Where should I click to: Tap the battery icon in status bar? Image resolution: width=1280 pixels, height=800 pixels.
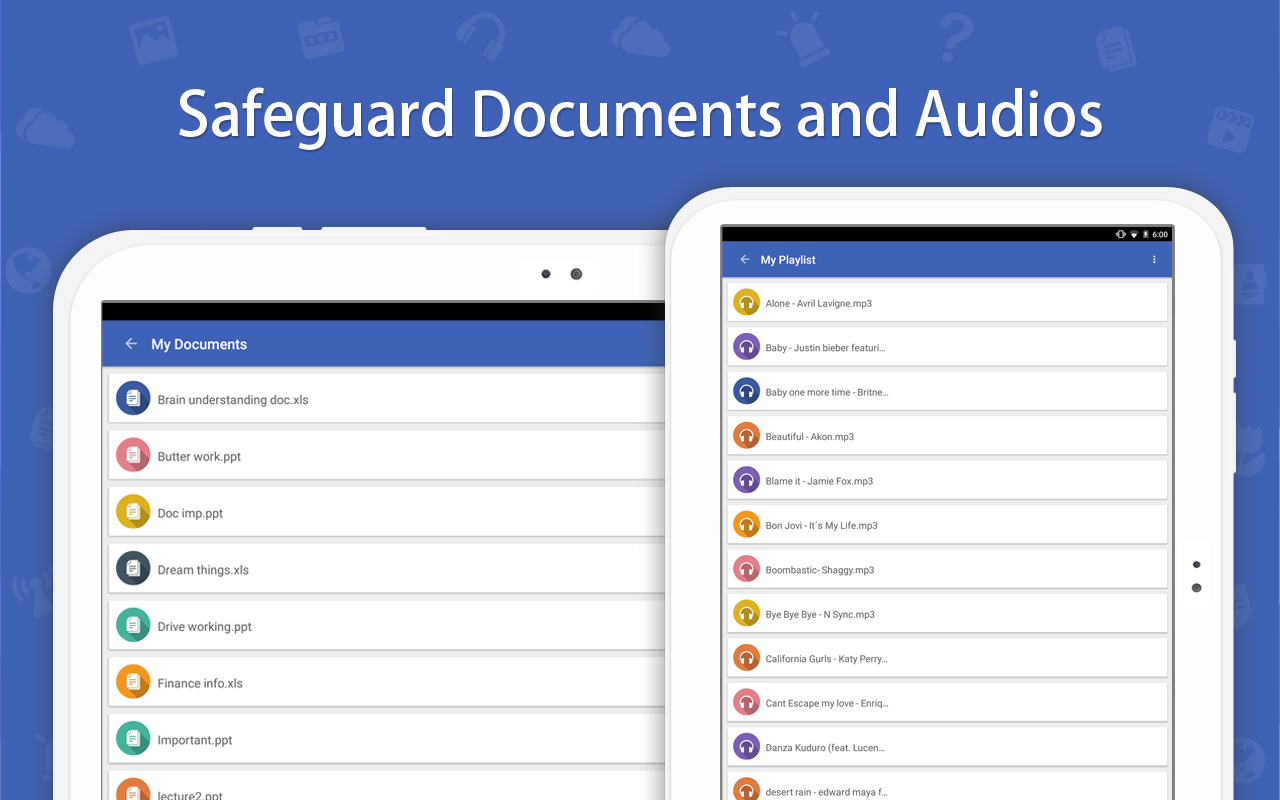[1145, 234]
